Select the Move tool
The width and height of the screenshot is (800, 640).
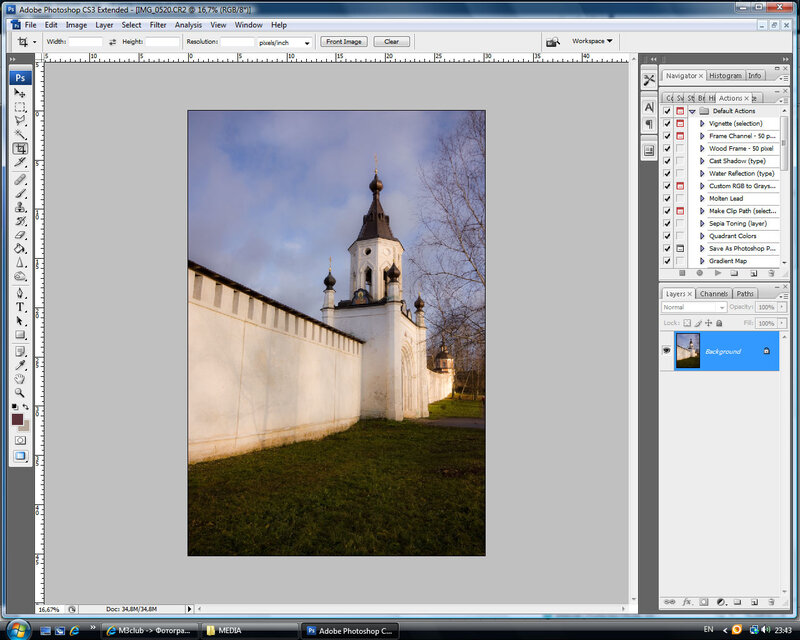[x=20, y=93]
